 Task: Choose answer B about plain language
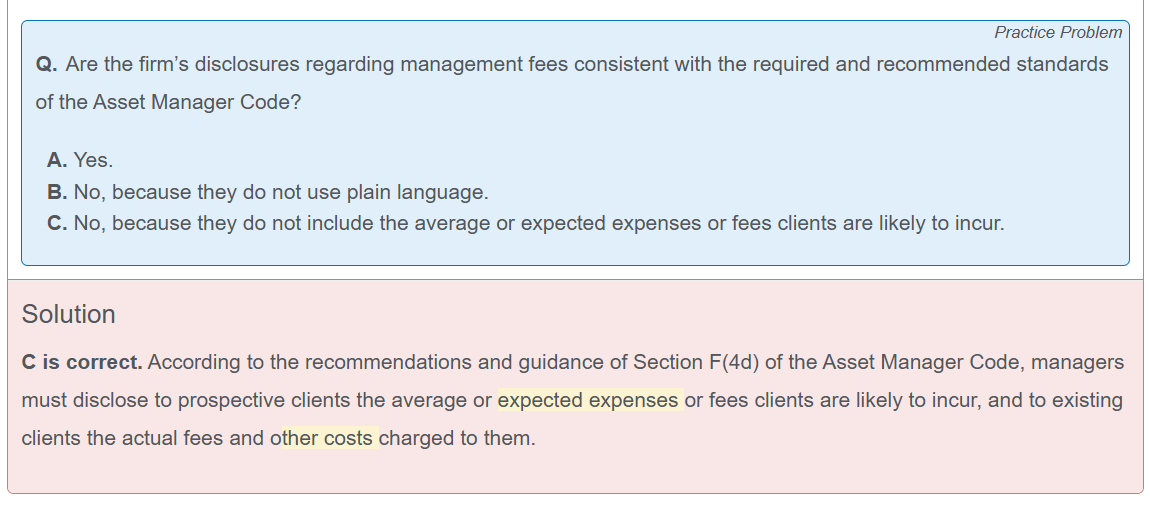(x=268, y=192)
